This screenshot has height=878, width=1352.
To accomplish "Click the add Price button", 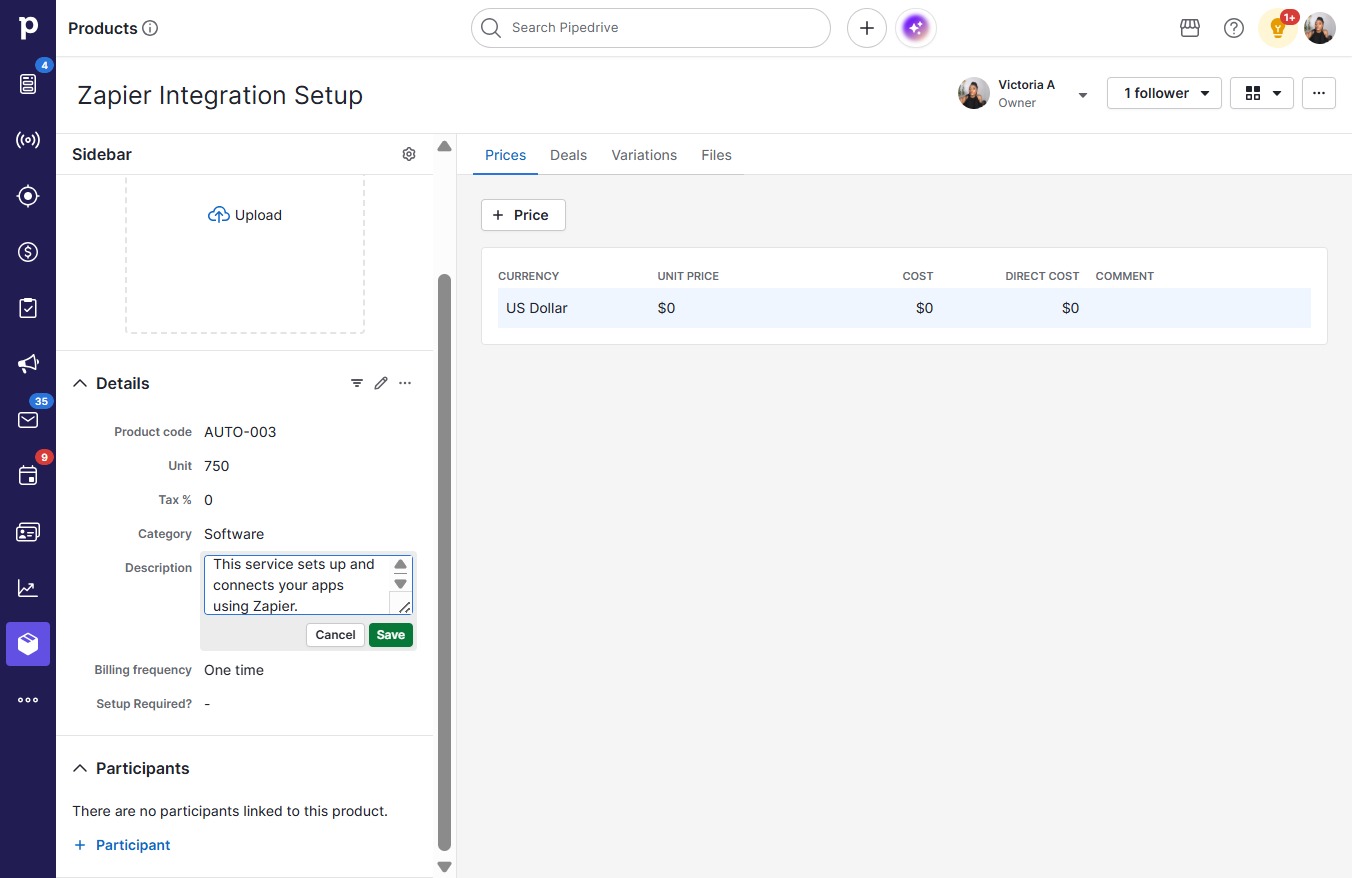I will (523, 215).
